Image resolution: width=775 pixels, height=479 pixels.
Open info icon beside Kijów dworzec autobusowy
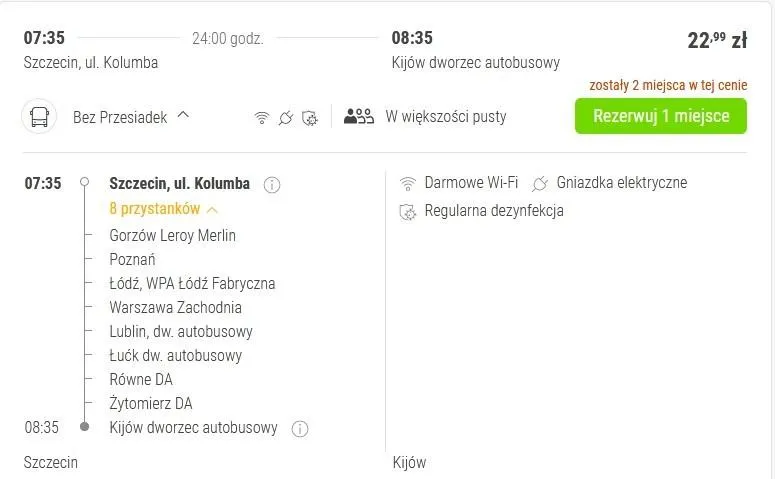point(299,429)
